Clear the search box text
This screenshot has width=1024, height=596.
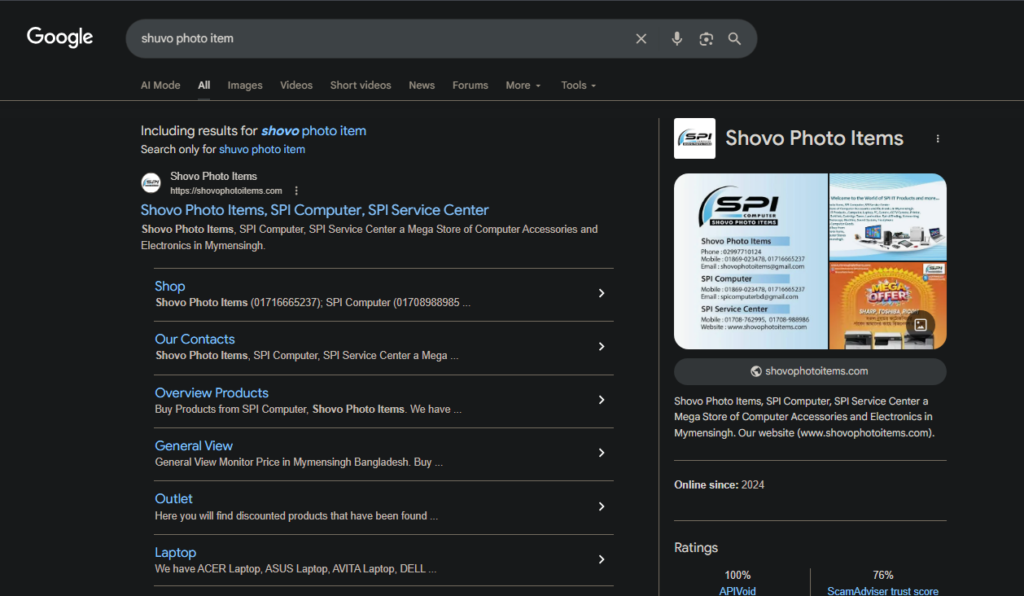(641, 39)
